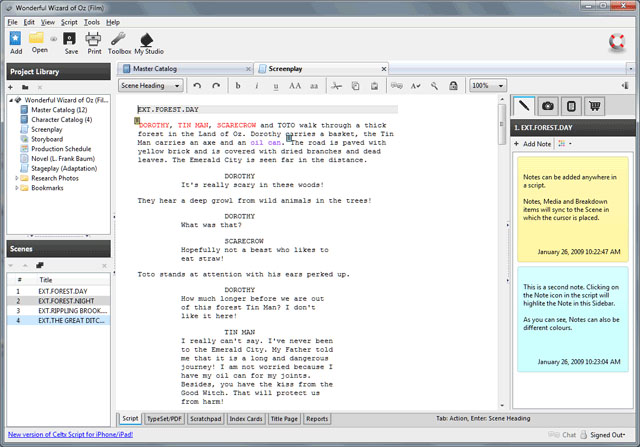Image resolution: width=640 pixels, height=447 pixels.
Task: Expand the Research Photos folder
Action: [x=16, y=178]
